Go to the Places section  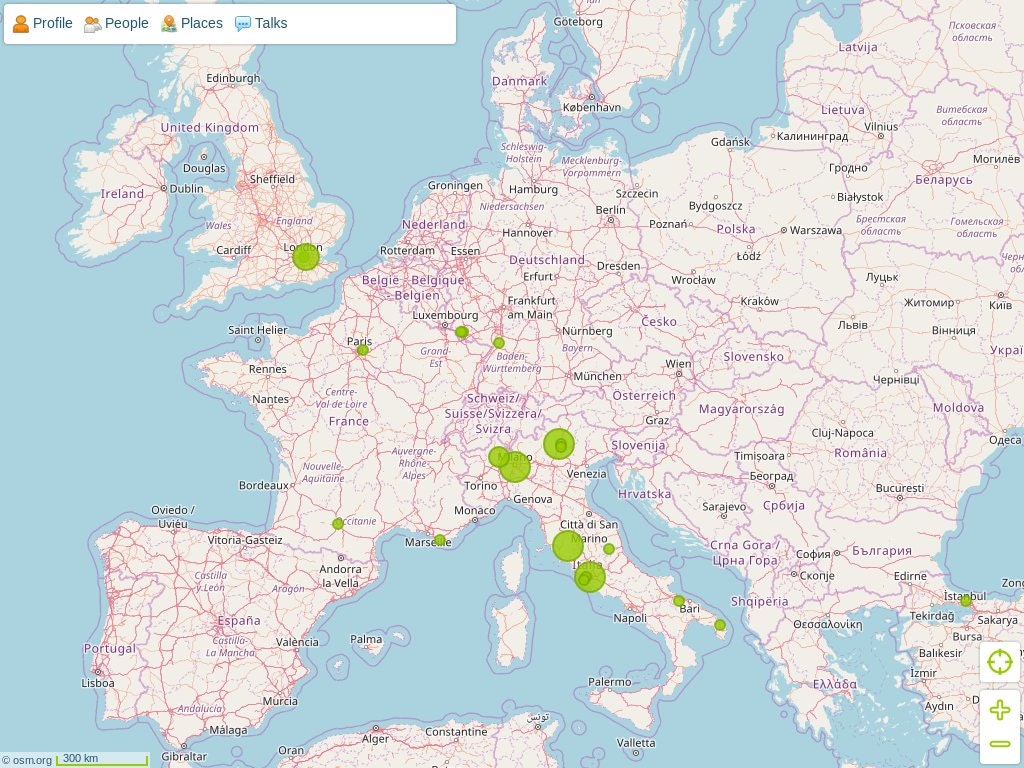[192, 24]
